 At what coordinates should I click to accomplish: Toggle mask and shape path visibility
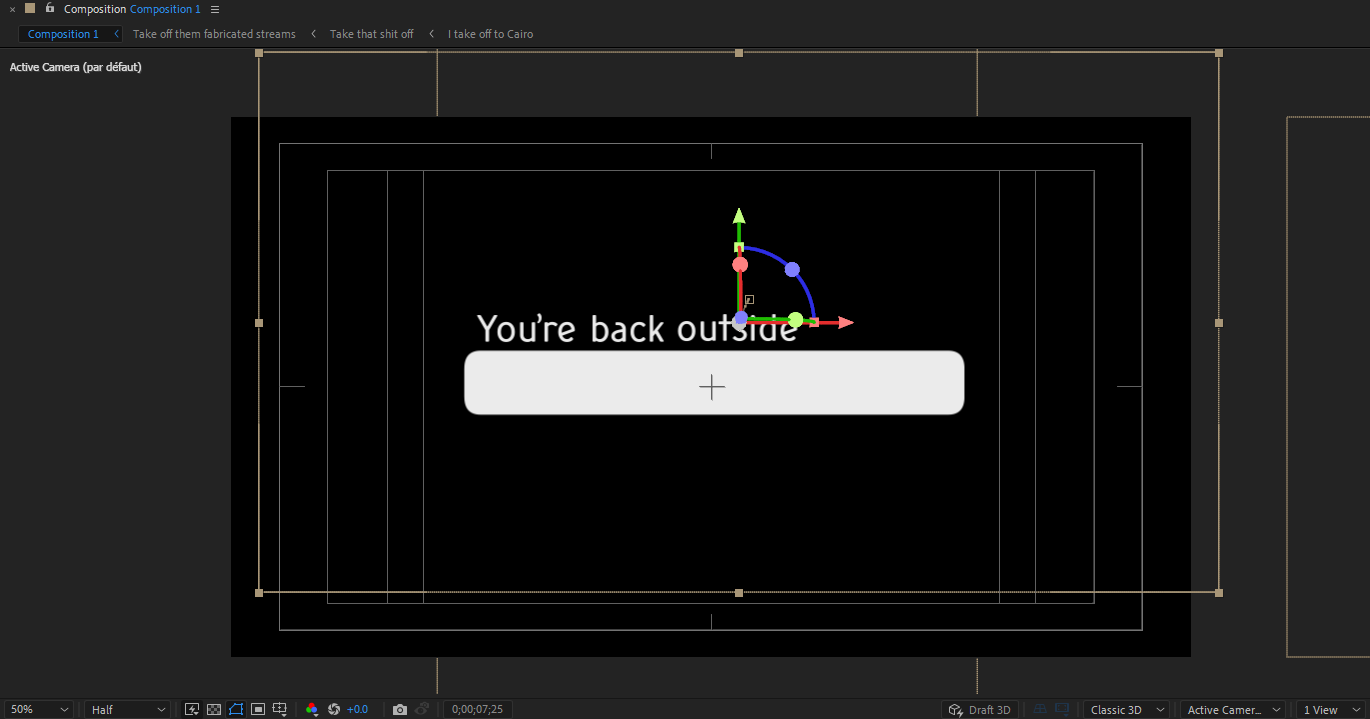pos(236,710)
